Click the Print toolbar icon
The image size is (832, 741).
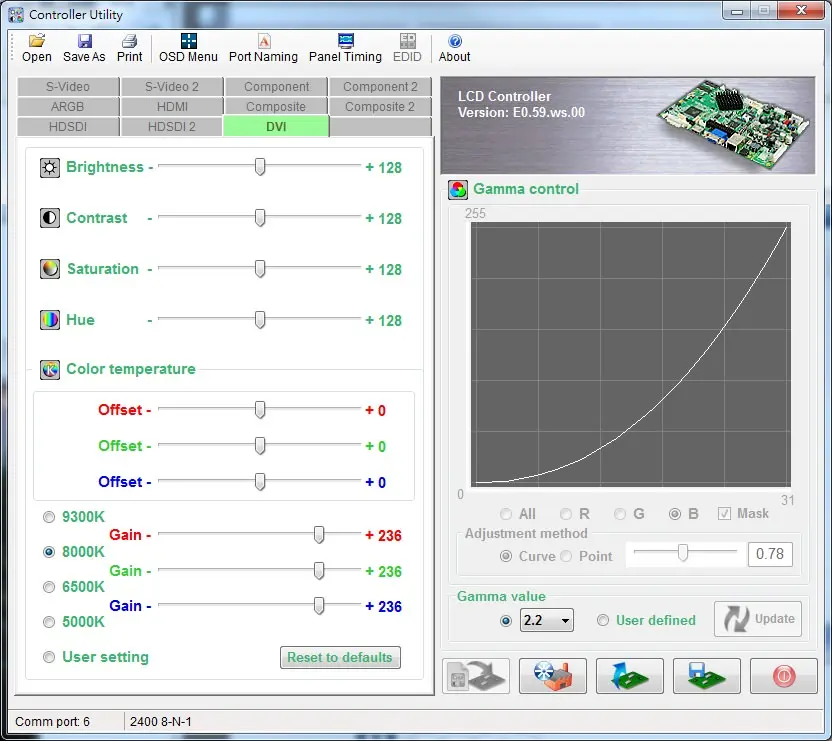coord(129,41)
